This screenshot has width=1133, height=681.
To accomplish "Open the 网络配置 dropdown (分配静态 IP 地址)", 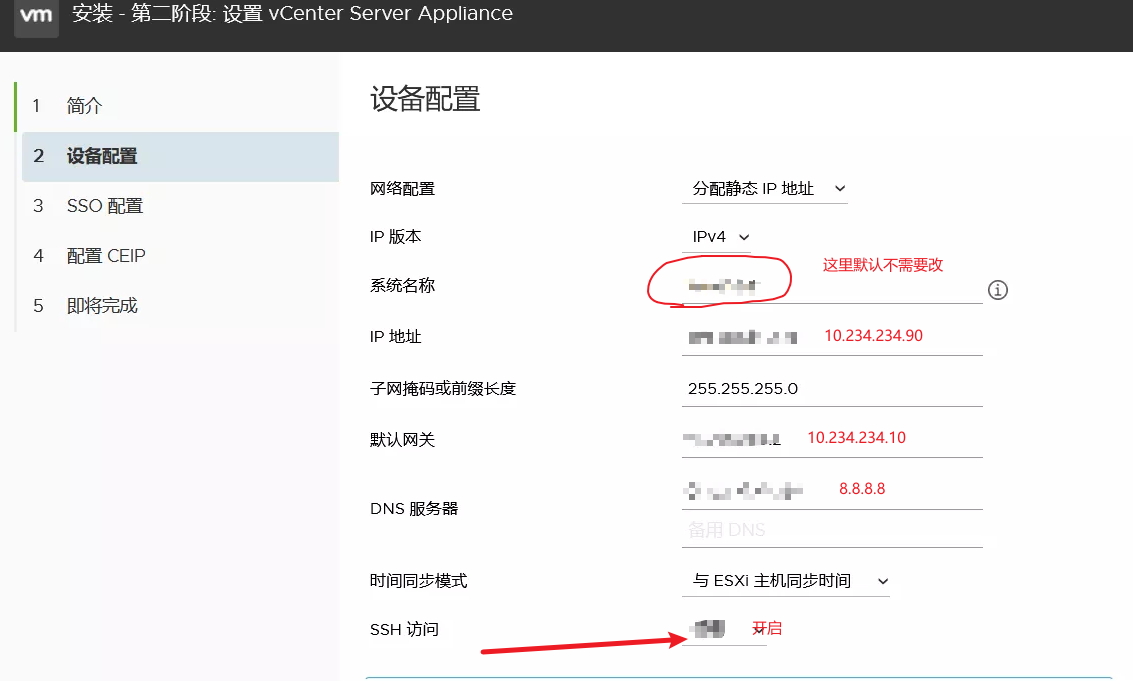I will [x=765, y=188].
